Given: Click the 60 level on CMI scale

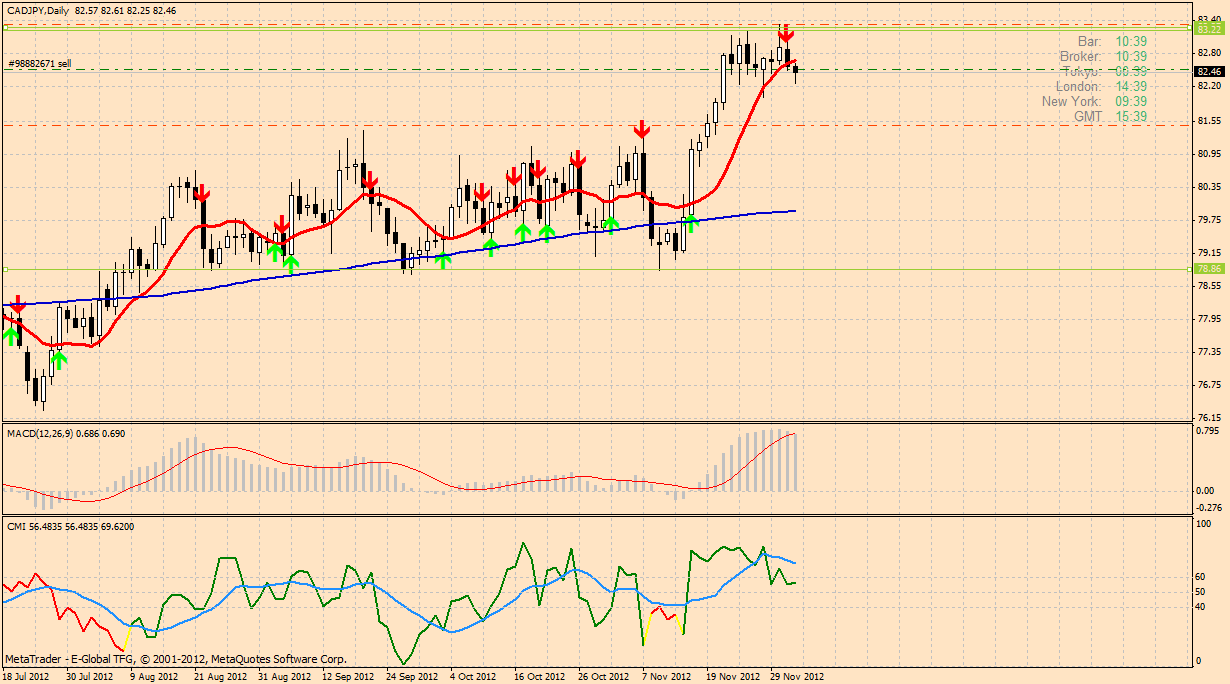Looking at the screenshot, I should tap(1202, 577).
